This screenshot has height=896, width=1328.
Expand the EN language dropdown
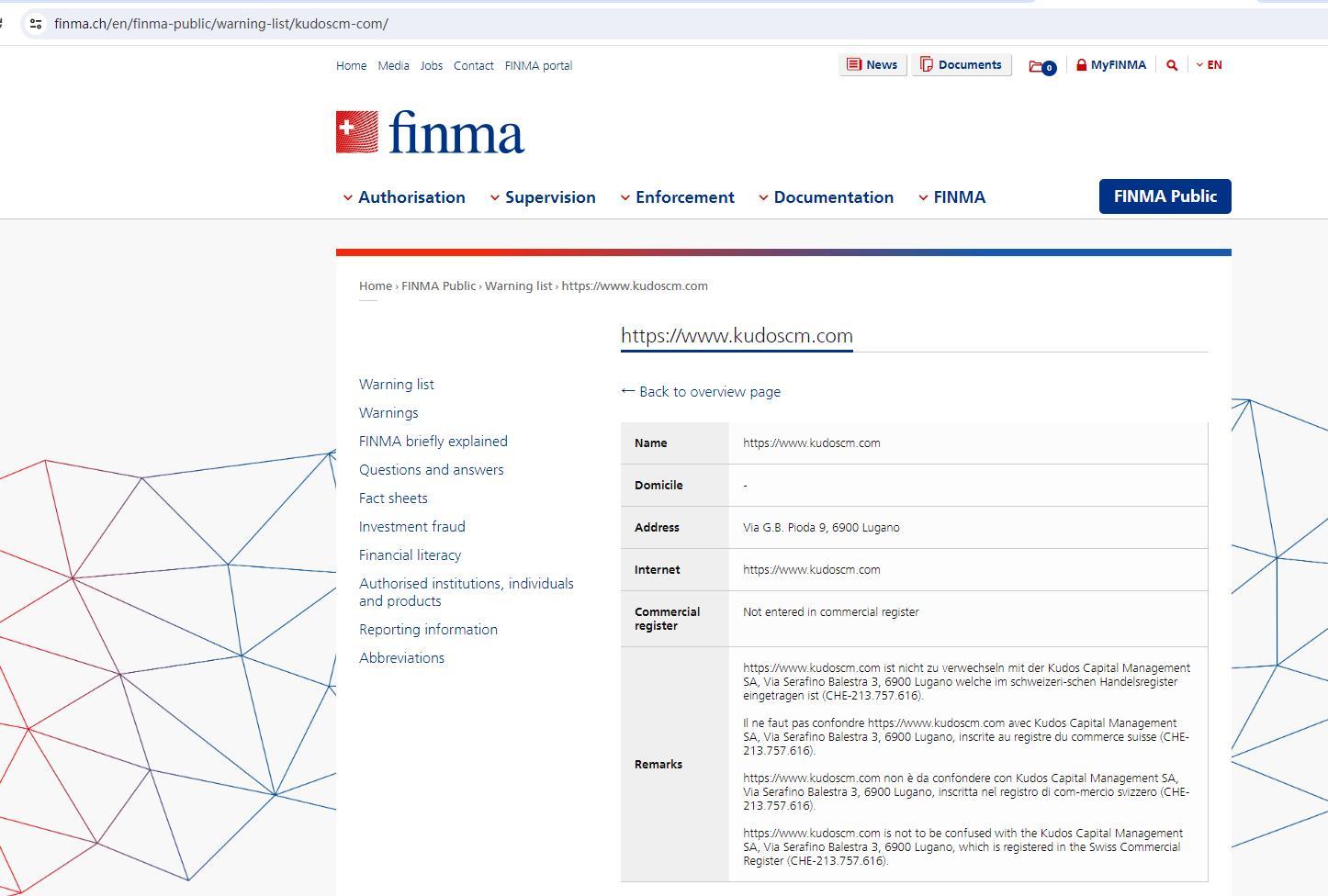1209,65
